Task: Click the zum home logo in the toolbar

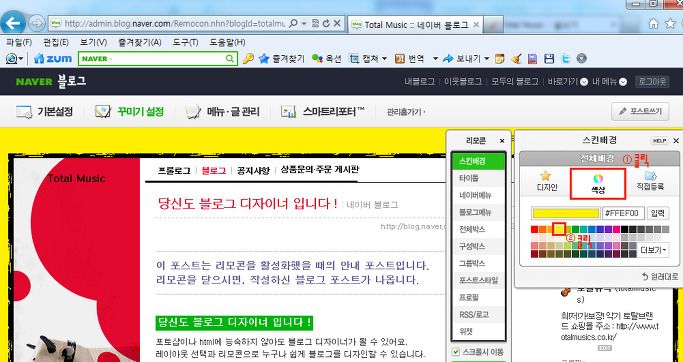Action: [x=53, y=58]
